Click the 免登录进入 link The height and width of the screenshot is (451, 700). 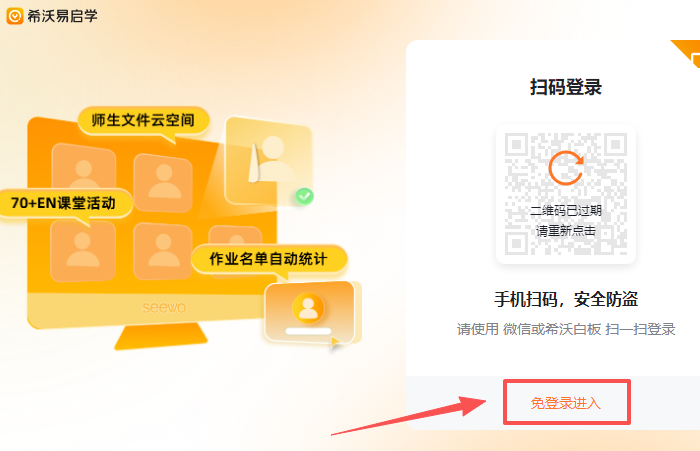pos(566,403)
